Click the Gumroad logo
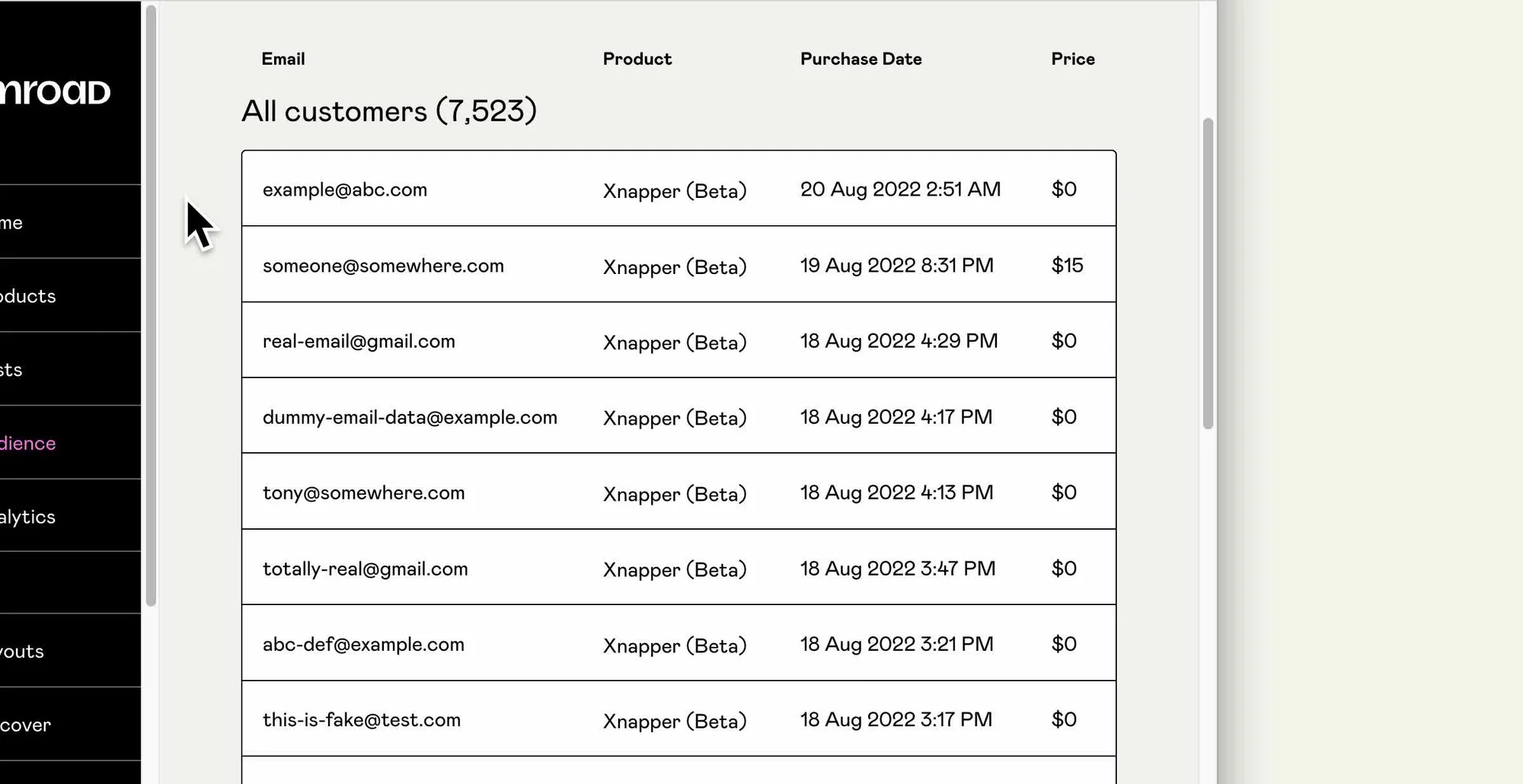This screenshot has height=784, width=1523. (56, 92)
